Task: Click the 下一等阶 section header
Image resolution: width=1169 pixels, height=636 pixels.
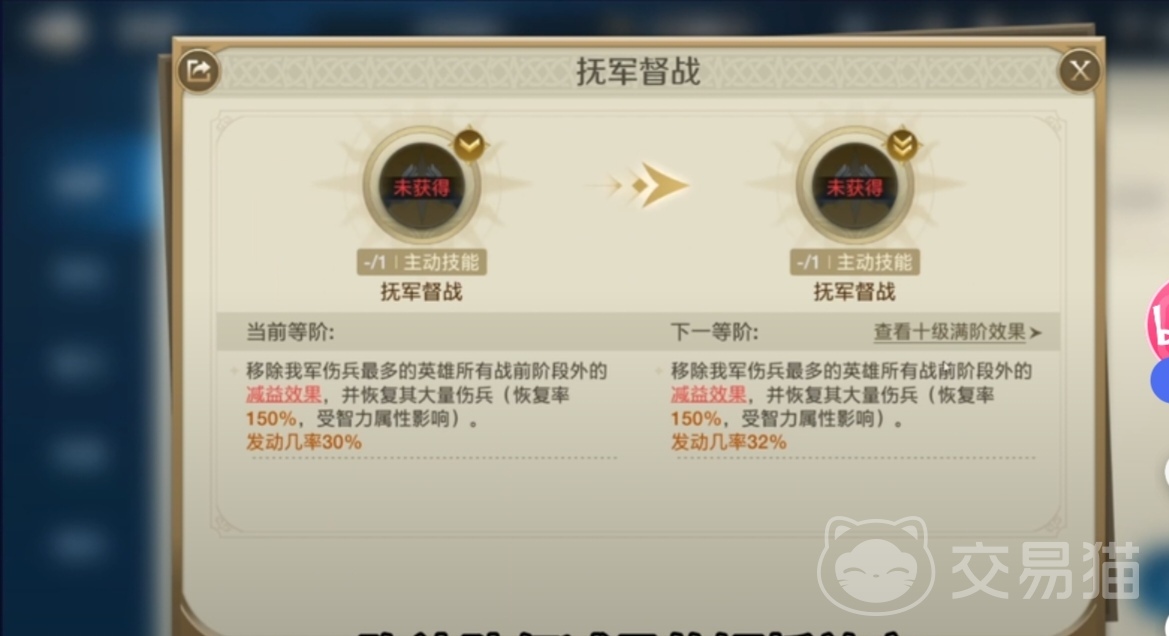Action: coord(714,332)
